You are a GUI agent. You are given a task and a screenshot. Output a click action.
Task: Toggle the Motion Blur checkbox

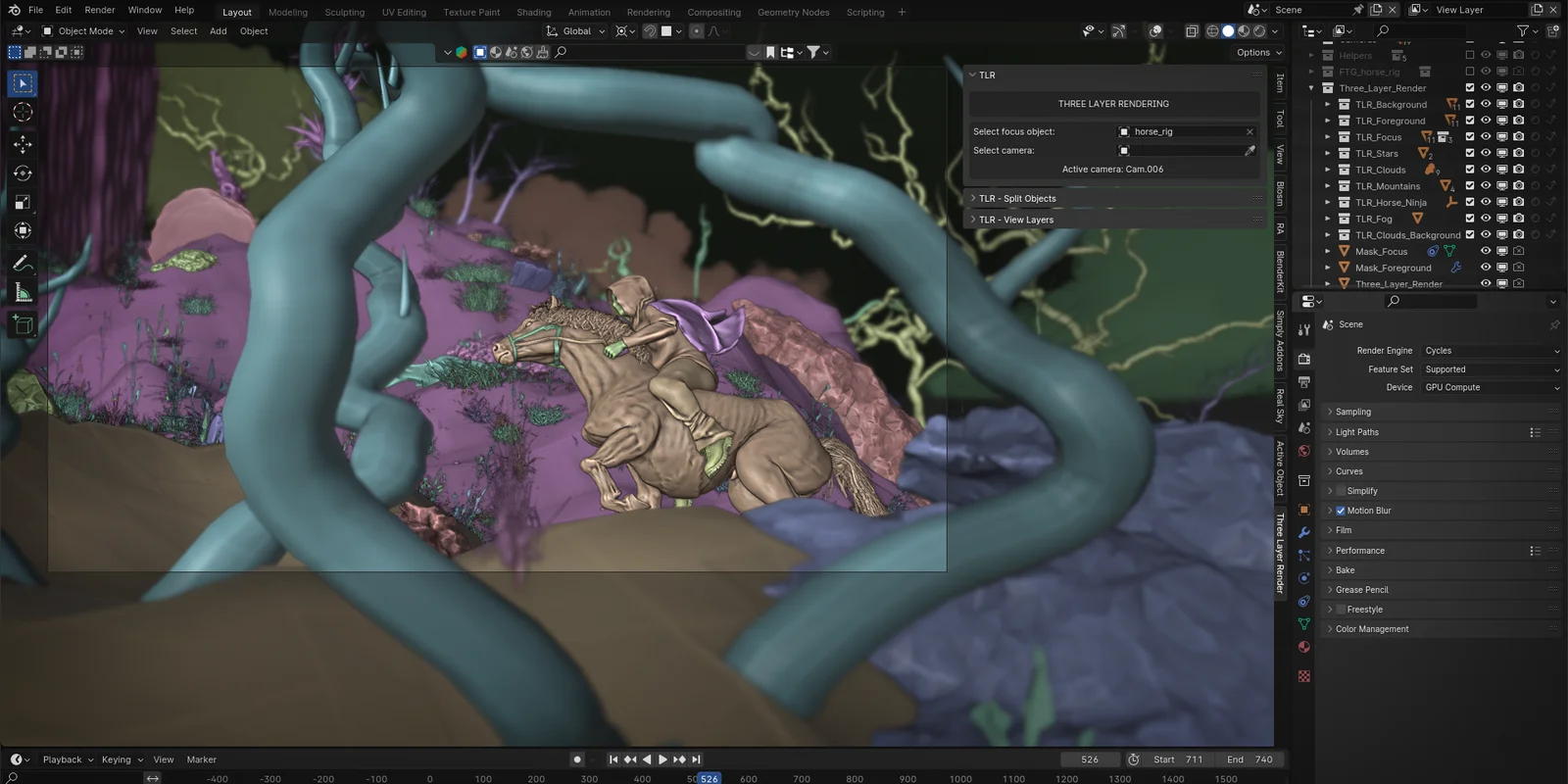1341,511
